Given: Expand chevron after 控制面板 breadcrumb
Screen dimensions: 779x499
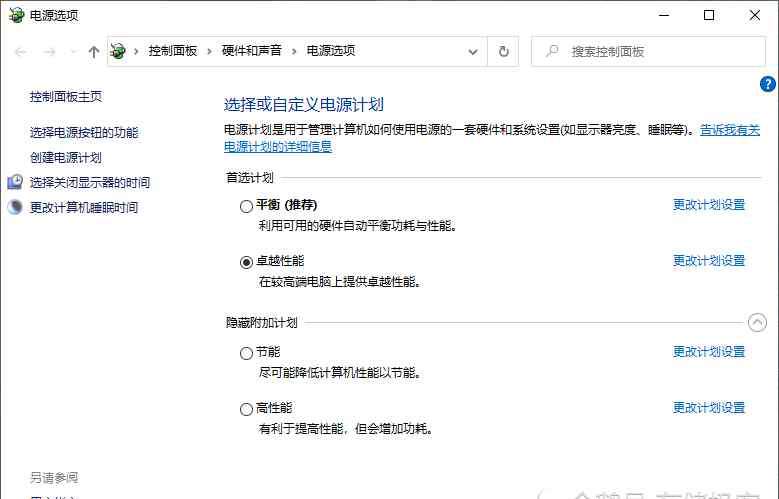Looking at the screenshot, I should (x=210, y=51).
